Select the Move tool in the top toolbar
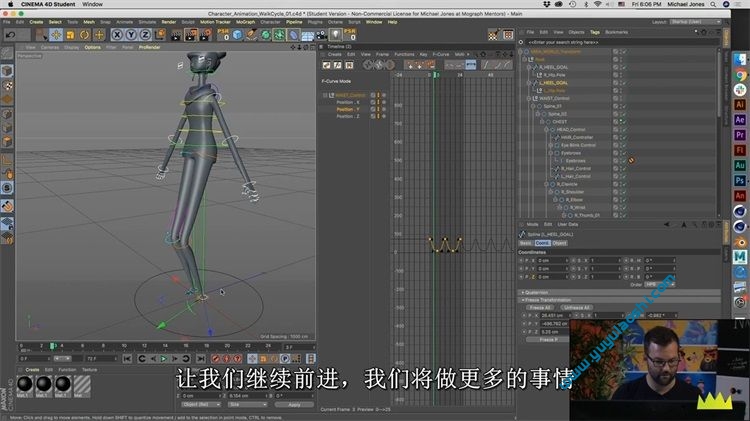Screen dimensions: 750x421 [x=56, y=35]
